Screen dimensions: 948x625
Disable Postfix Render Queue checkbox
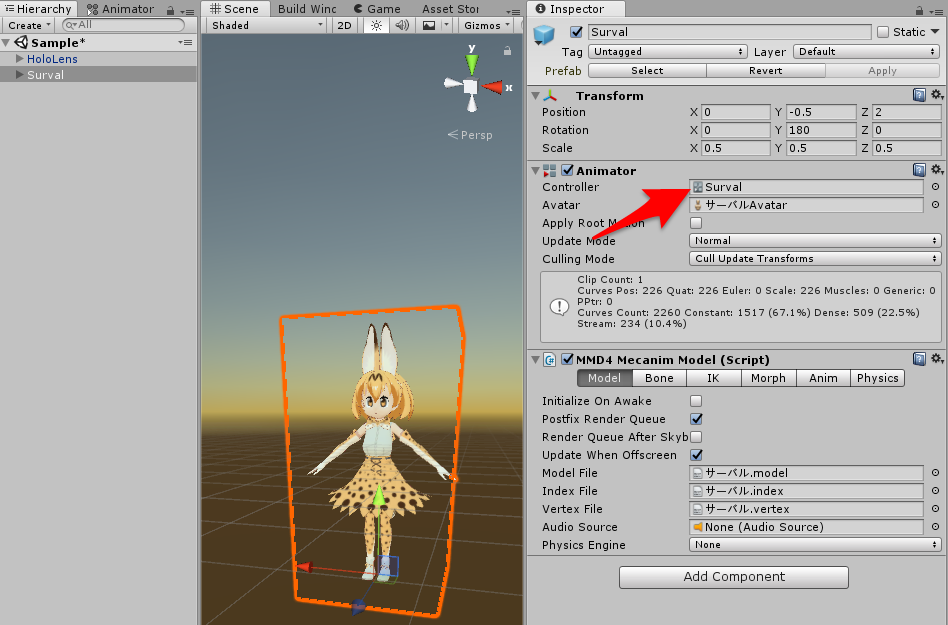click(x=696, y=419)
